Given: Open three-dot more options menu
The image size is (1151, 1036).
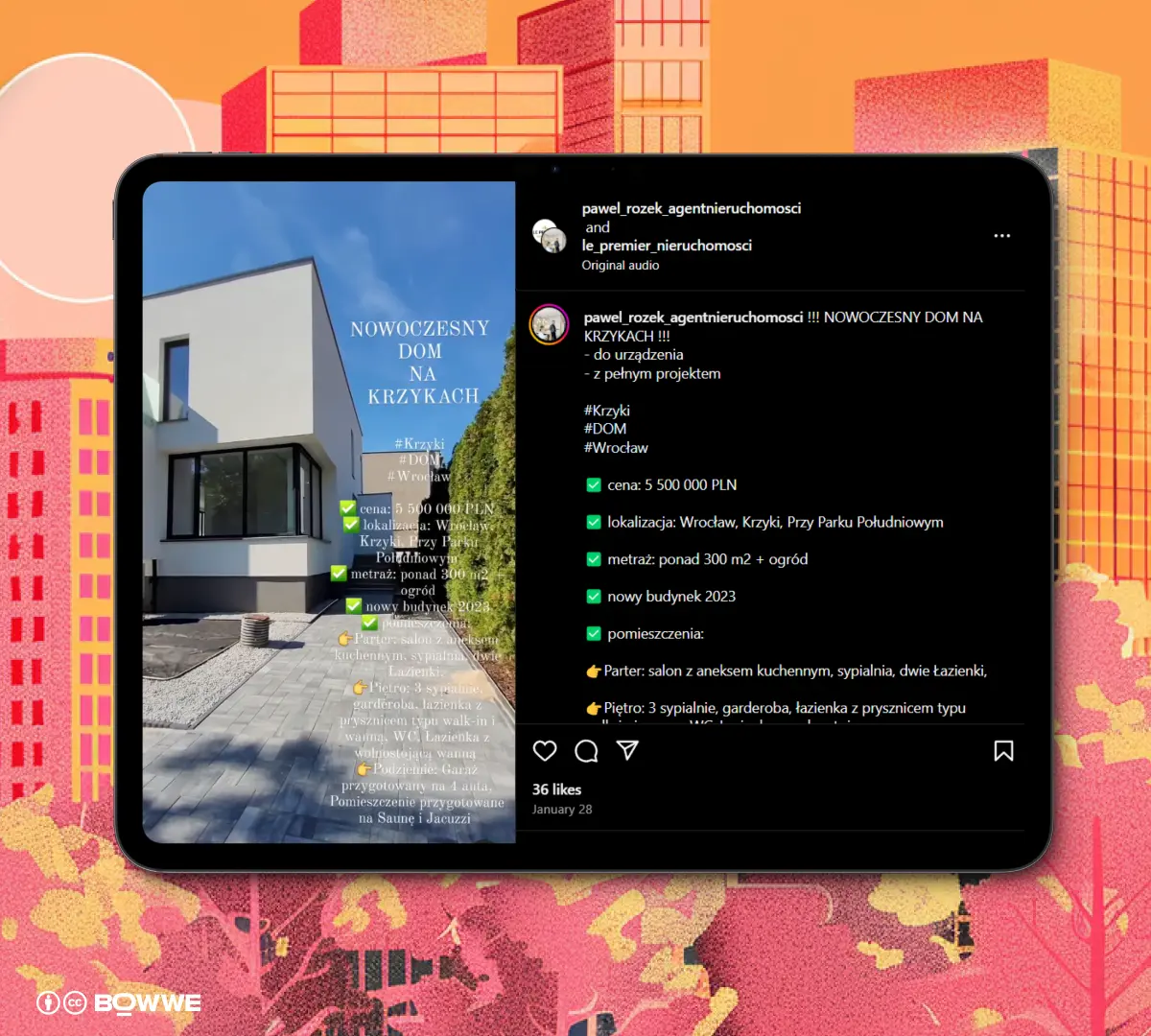Looking at the screenshot, I should click(1001, 236).
